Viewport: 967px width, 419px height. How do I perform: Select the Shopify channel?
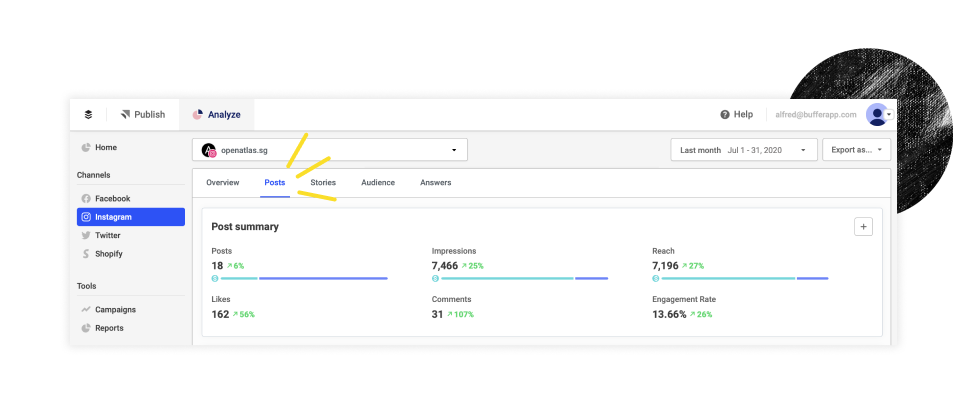click(x=108, y=254)
